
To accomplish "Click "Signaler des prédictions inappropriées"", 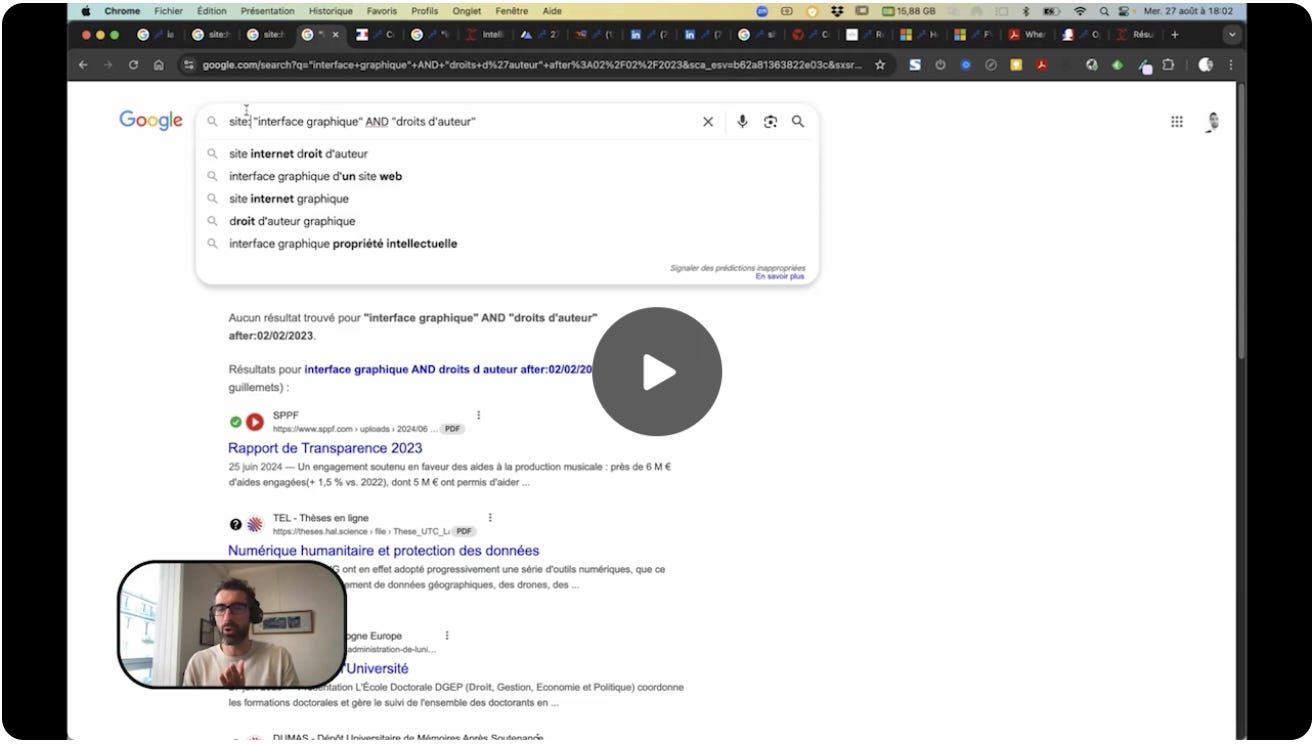I will [x=737, y=268].
